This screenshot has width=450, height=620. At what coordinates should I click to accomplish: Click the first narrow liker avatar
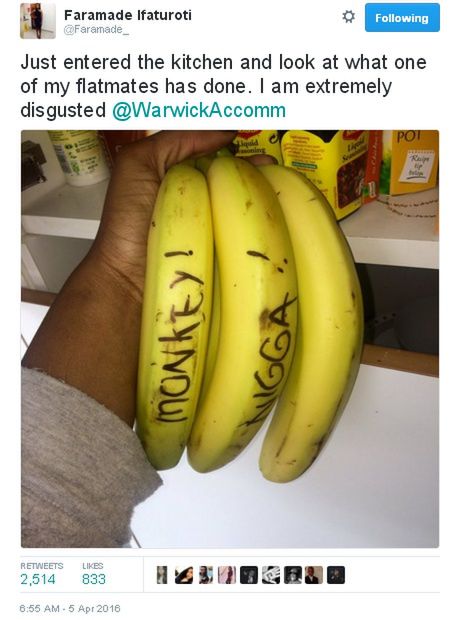(162, 575)
